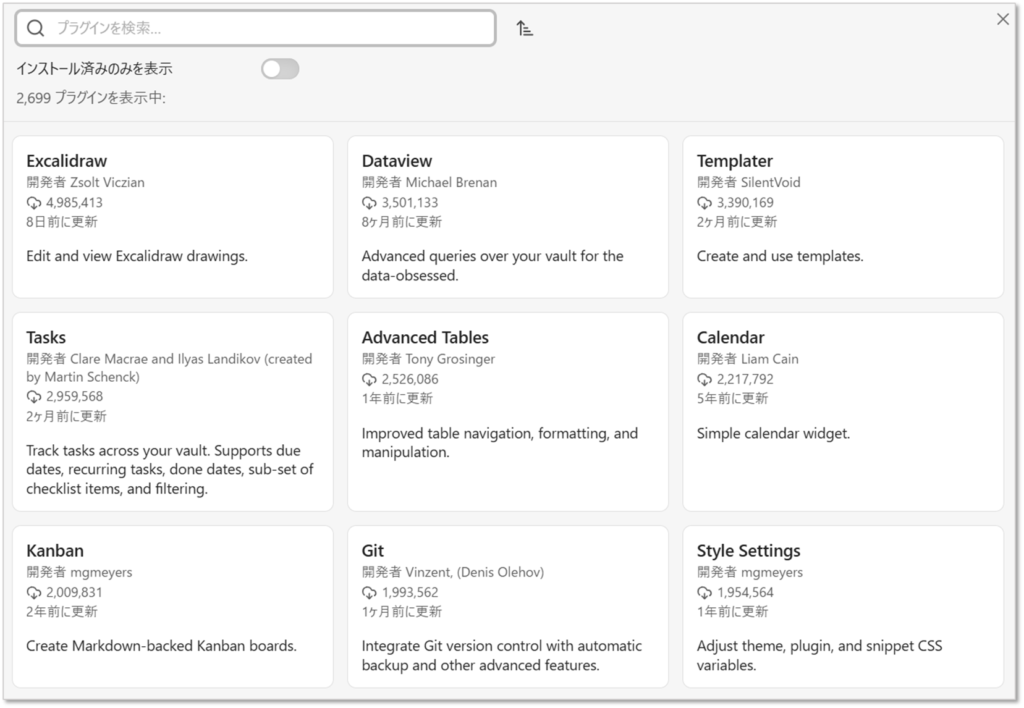Click the download icon on Git card
Image resolution: width=1024 pixels, height=708 pixels.
pyautogui.click(x=369, y=593)
